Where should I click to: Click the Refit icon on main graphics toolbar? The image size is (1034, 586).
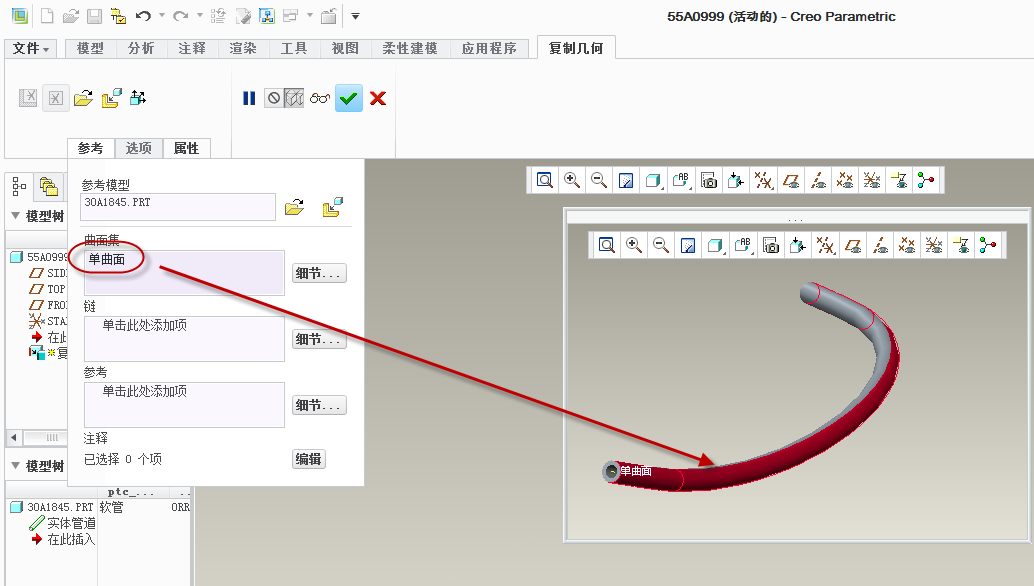click(545, 180)
